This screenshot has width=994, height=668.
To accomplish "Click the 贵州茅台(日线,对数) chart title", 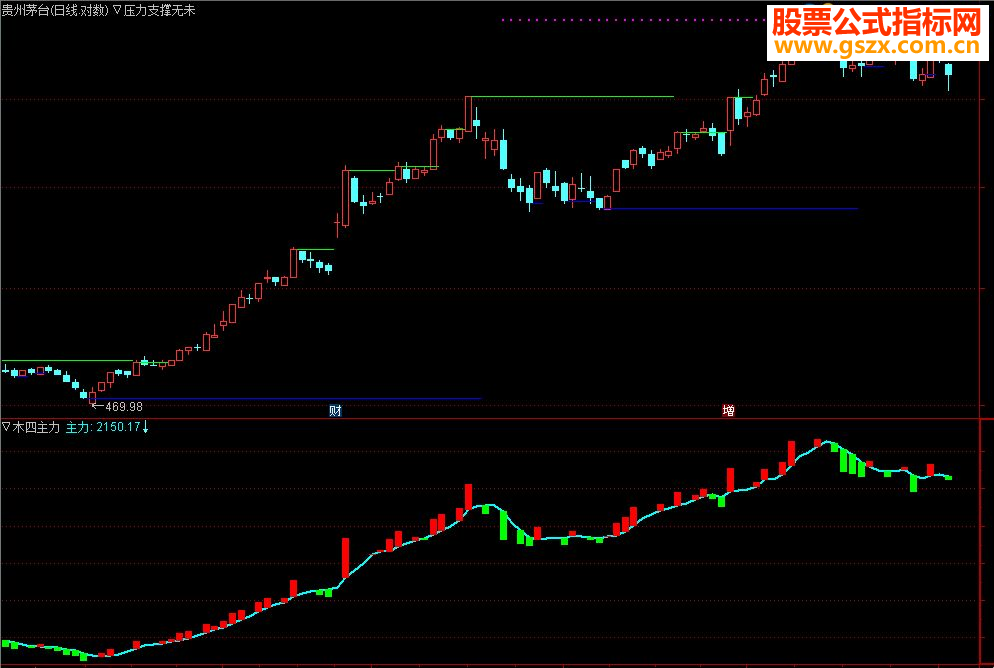I will [x=55, y=11].
